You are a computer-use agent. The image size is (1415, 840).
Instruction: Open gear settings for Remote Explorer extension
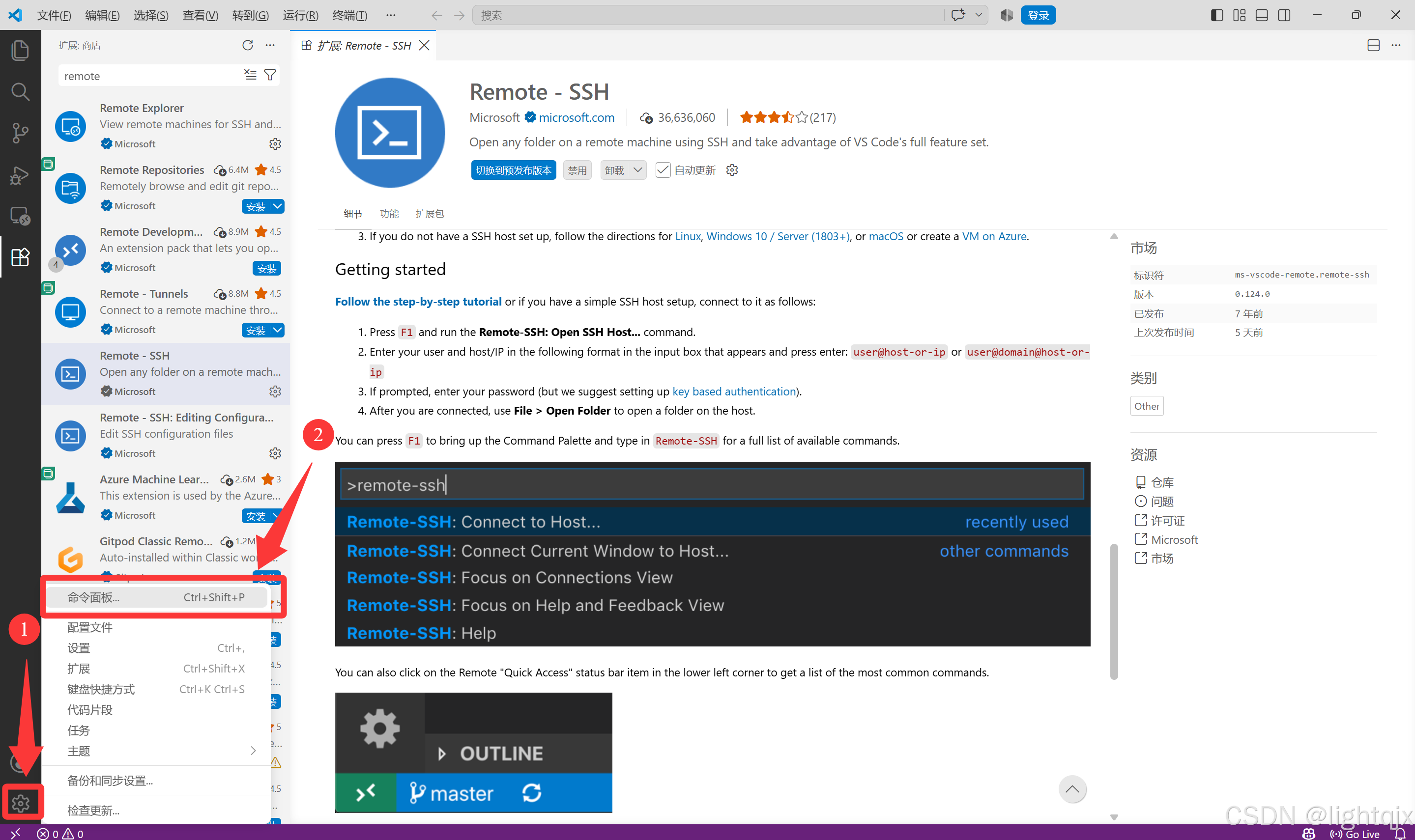click(275, 144)
